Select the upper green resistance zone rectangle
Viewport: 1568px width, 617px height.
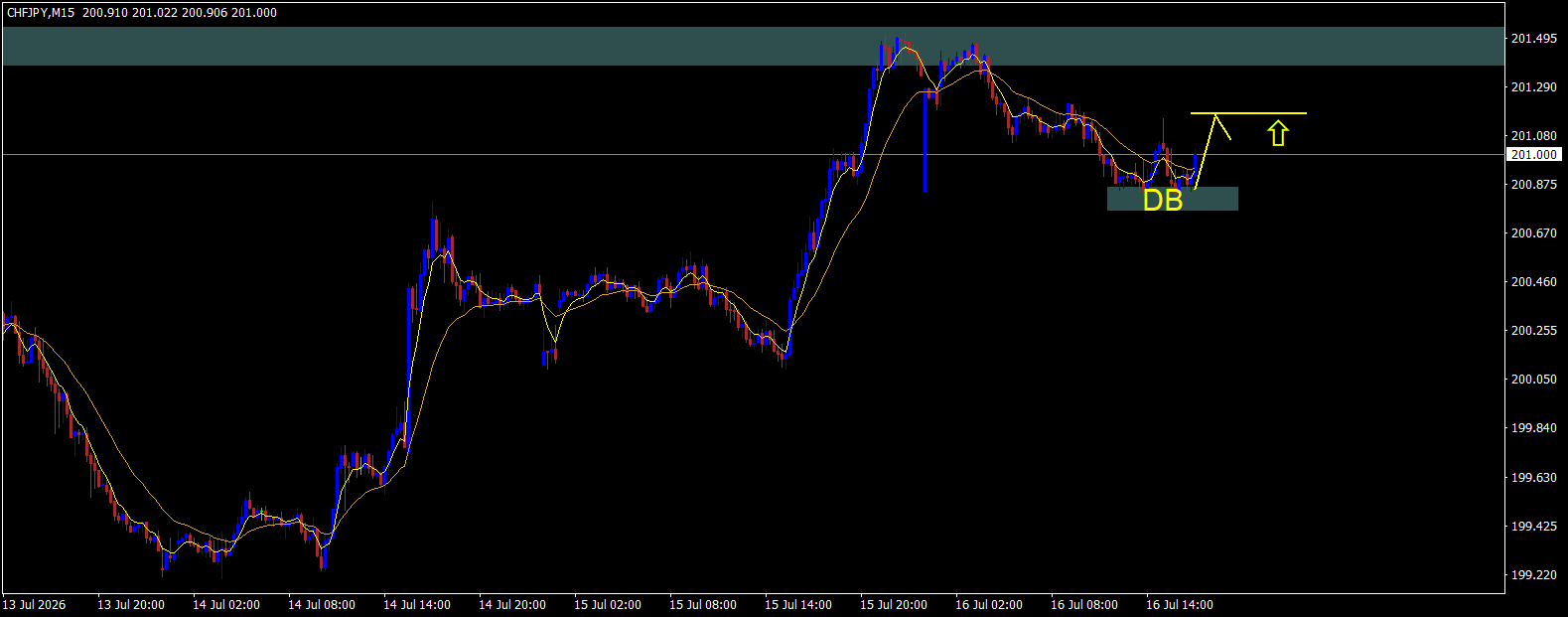(754, 47)
